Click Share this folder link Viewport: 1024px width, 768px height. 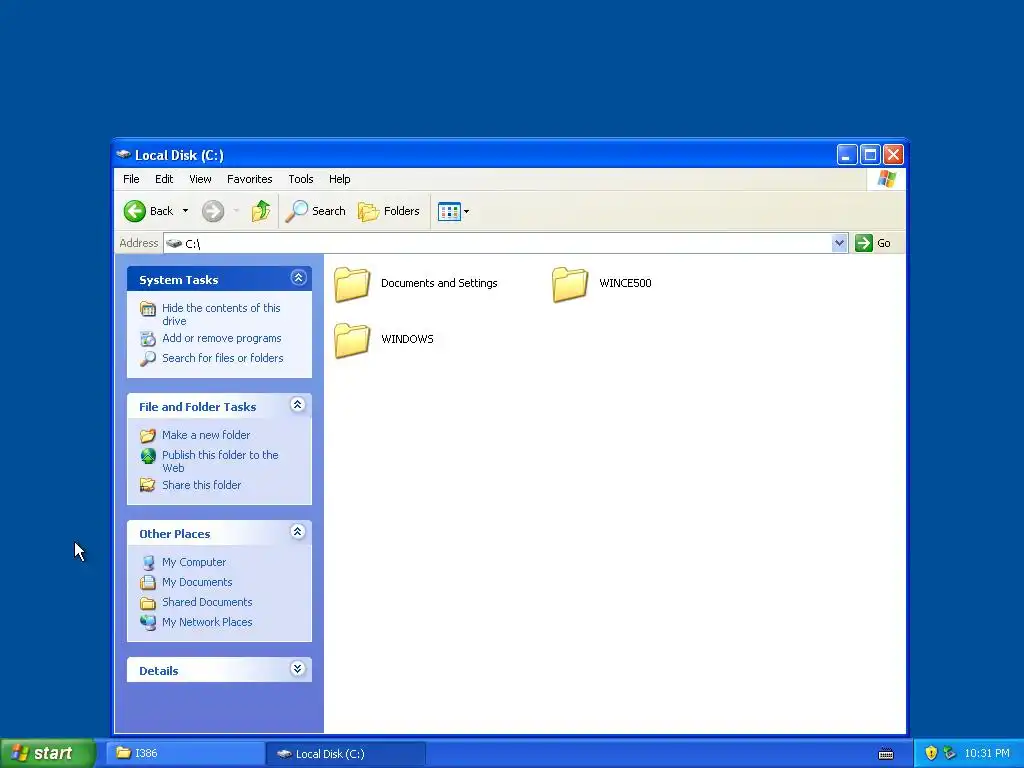point(202,485)
